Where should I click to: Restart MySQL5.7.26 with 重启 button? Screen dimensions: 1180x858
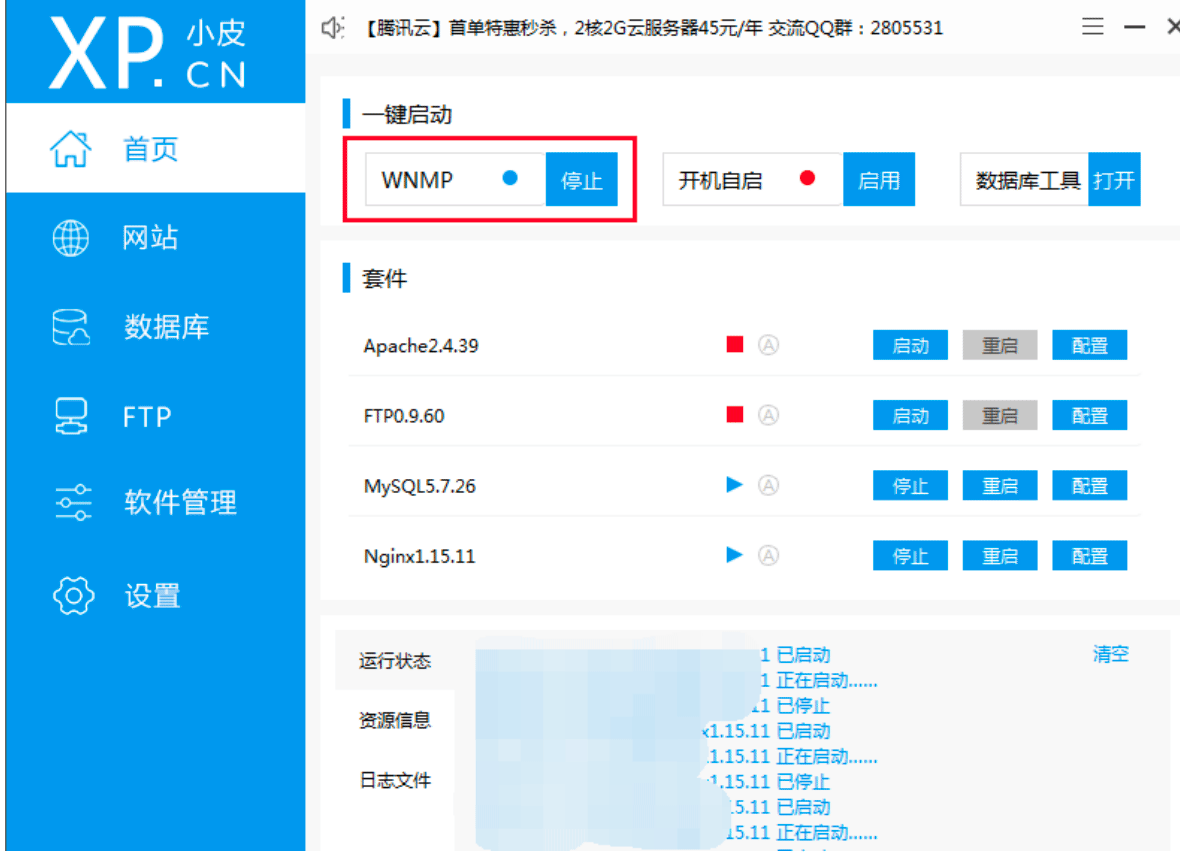(x=1000, y=485)
